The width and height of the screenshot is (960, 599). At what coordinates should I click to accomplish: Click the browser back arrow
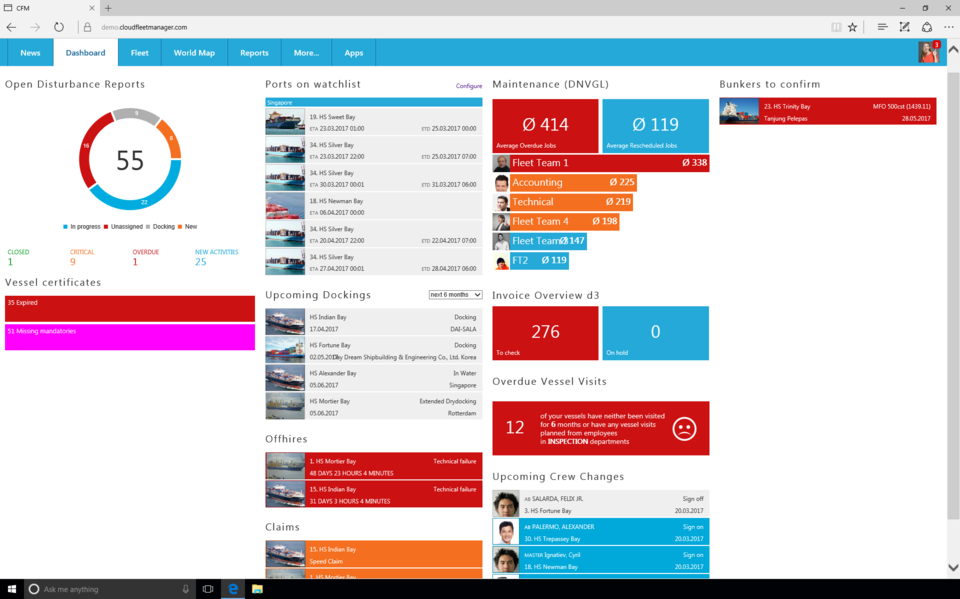click(x=11, y=27)
